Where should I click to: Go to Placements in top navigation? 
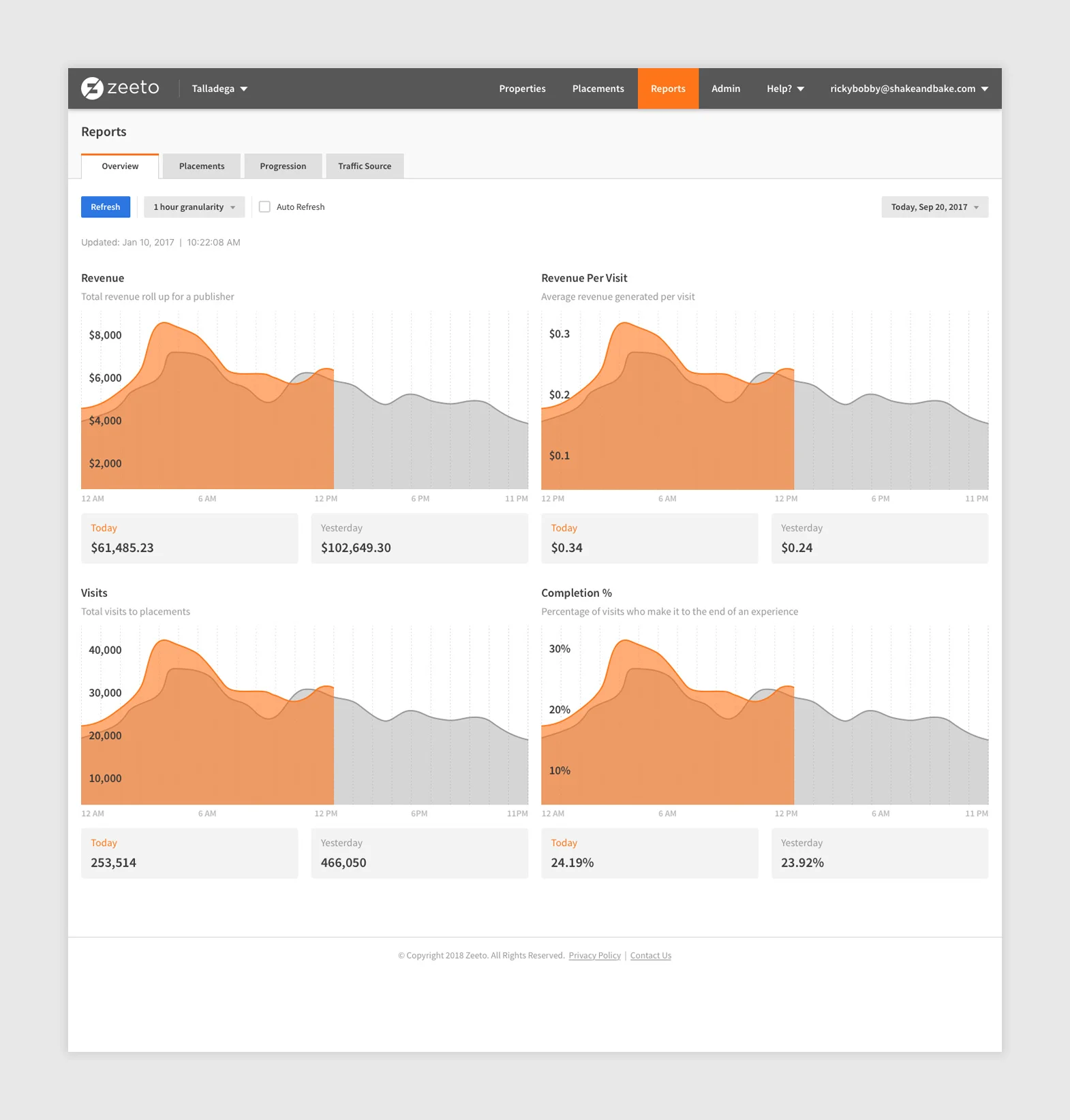(598, 89)
